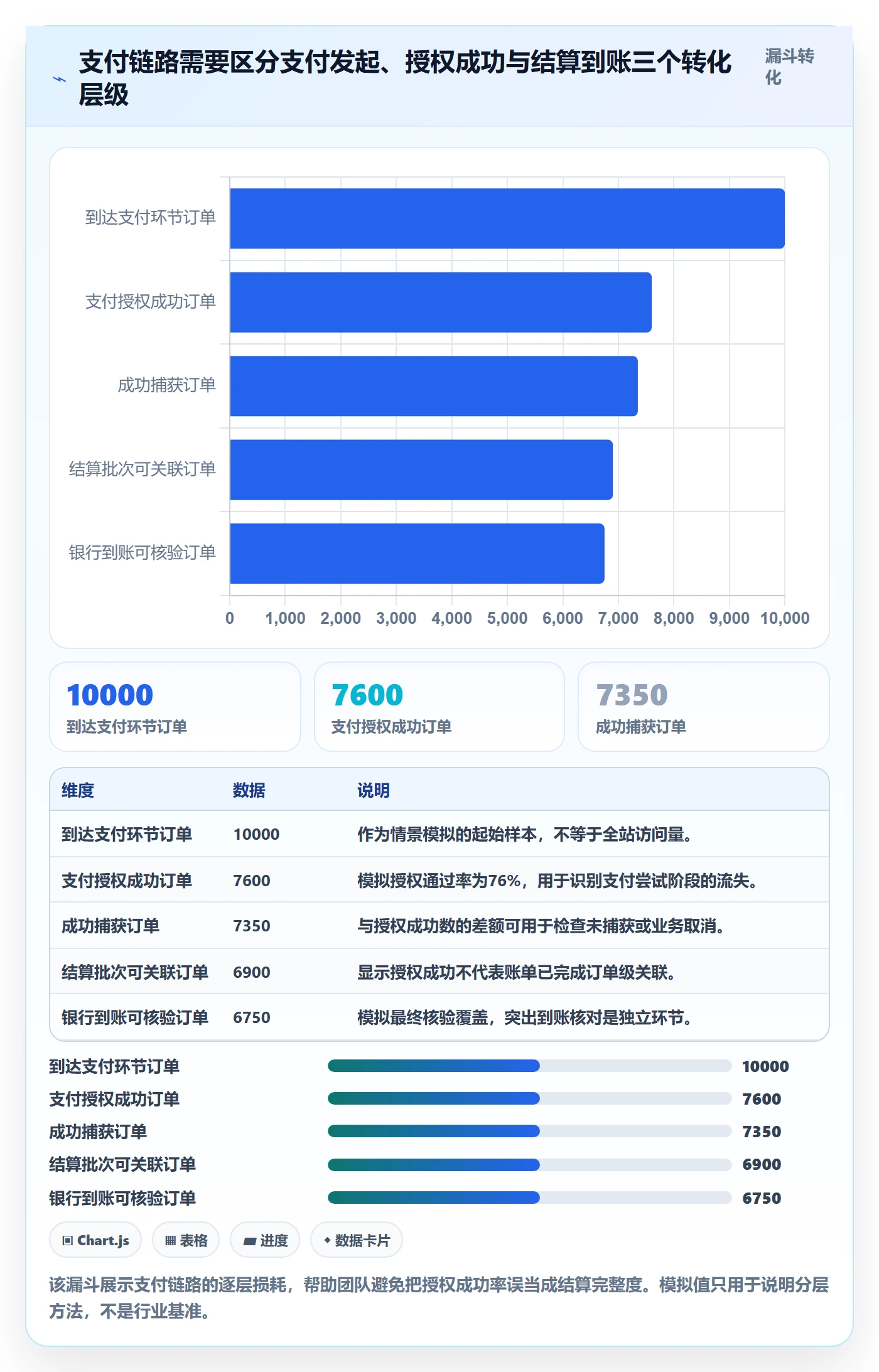Select the 银行到账可核验订单 table row label

135,1017
